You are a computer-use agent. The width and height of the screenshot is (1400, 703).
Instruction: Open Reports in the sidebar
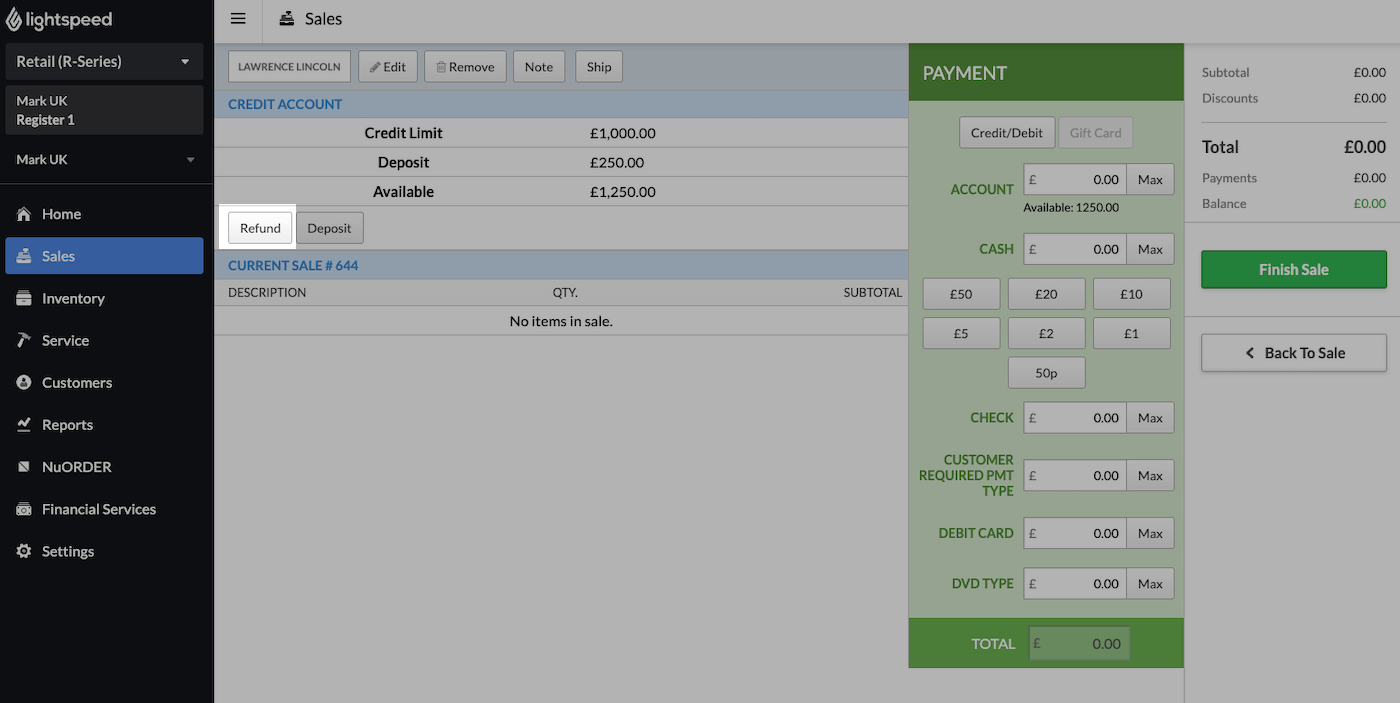(x=67, y=425)
